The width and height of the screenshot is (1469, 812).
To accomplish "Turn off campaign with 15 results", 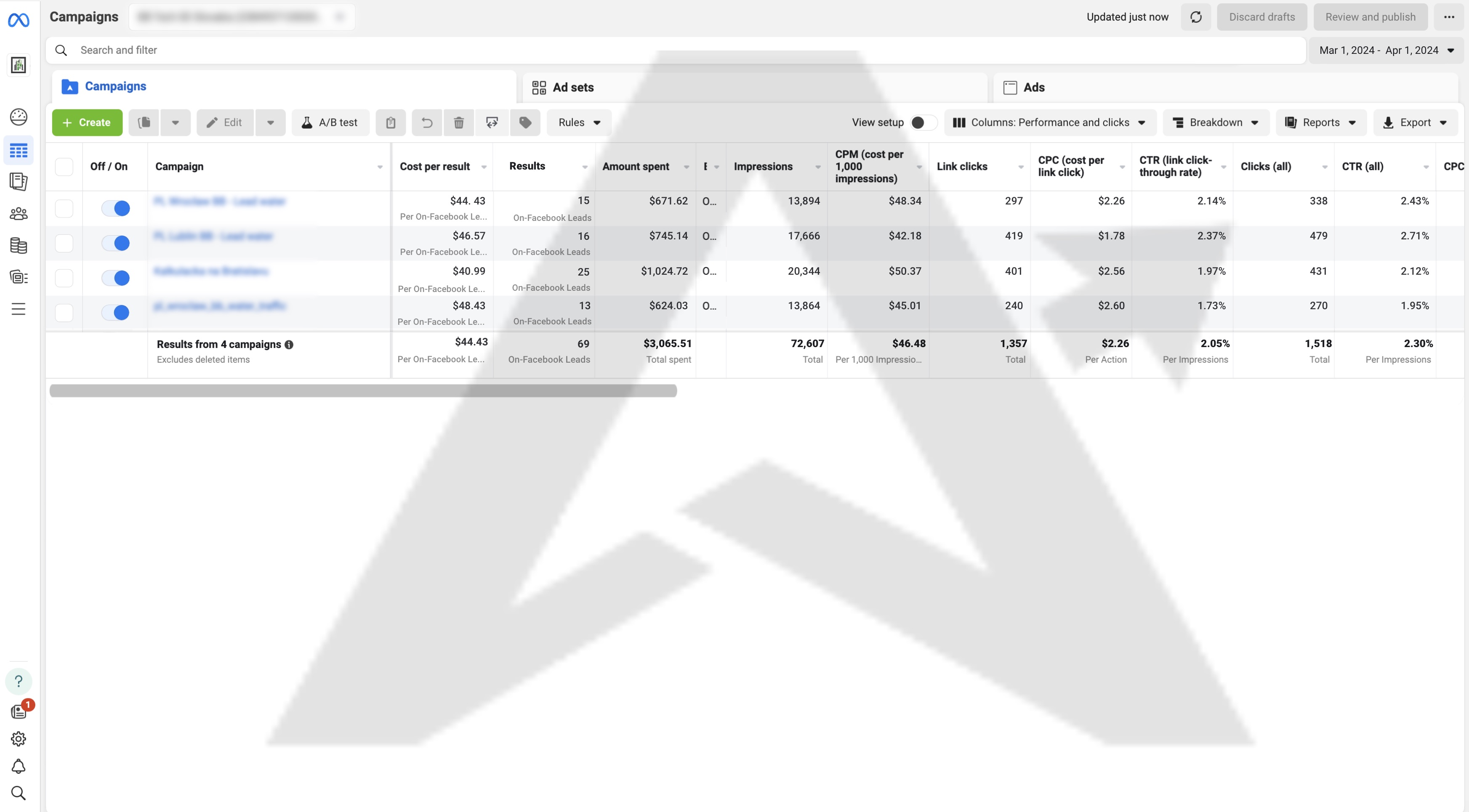I will 116,209.
